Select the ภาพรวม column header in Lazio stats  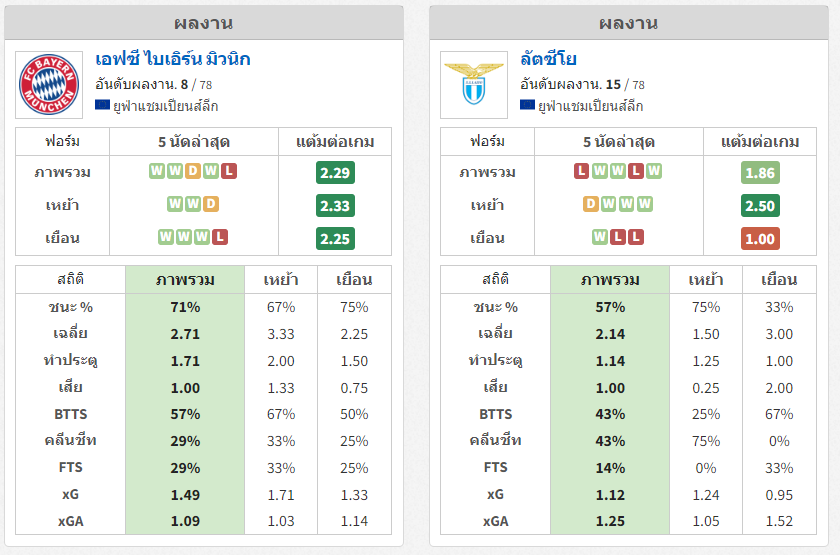point(610,280)
